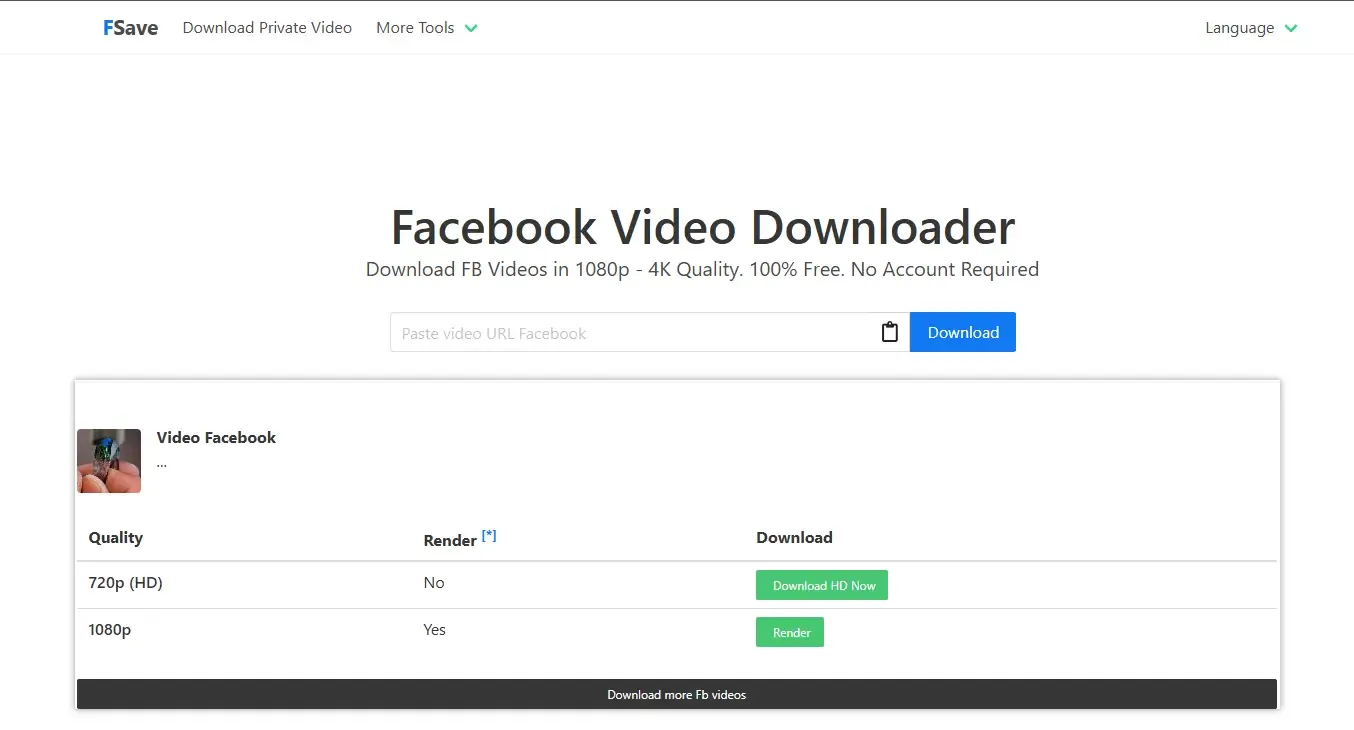Expand the More Tools chevron arrow
Viewport: 1354px width, 730px height.
tap(471, 29)
